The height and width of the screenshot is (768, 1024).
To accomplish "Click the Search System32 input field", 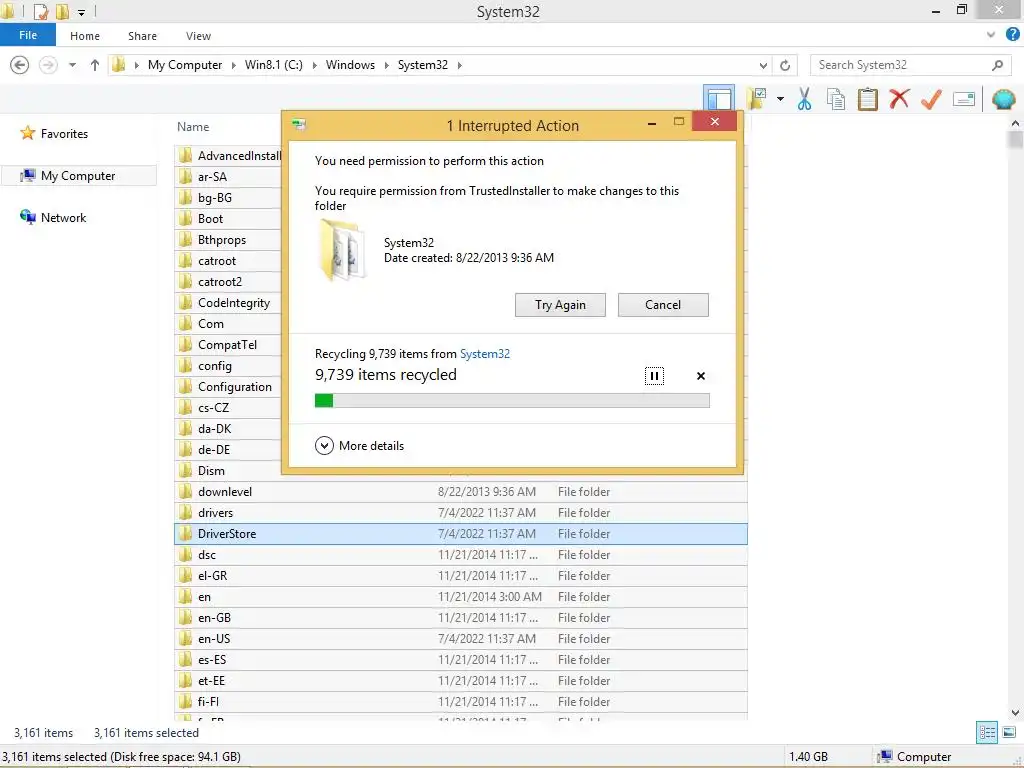I will (901, 65).
